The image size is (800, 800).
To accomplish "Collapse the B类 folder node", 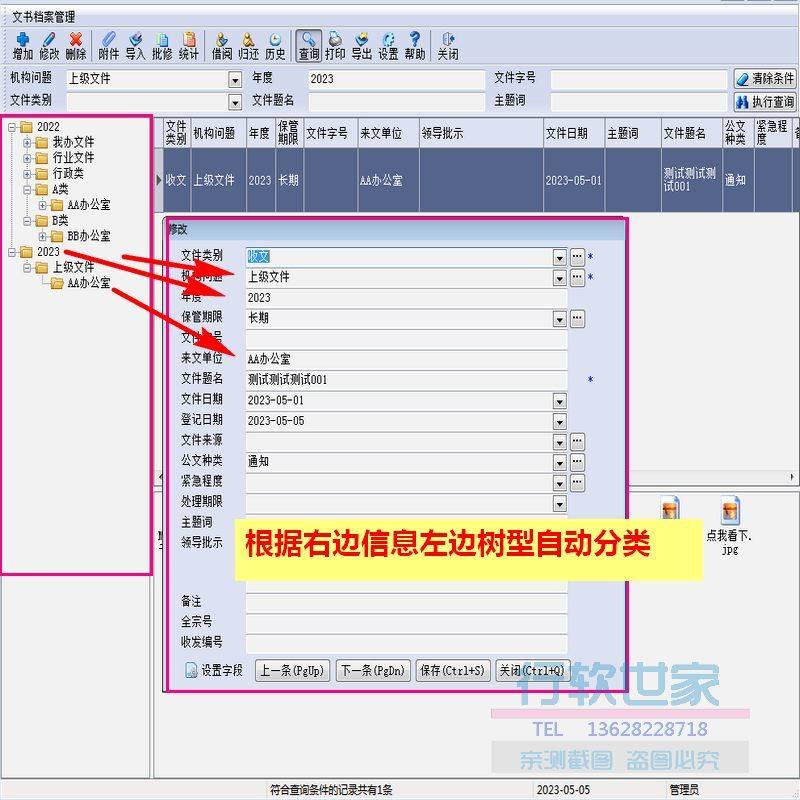I will [28, 221].
